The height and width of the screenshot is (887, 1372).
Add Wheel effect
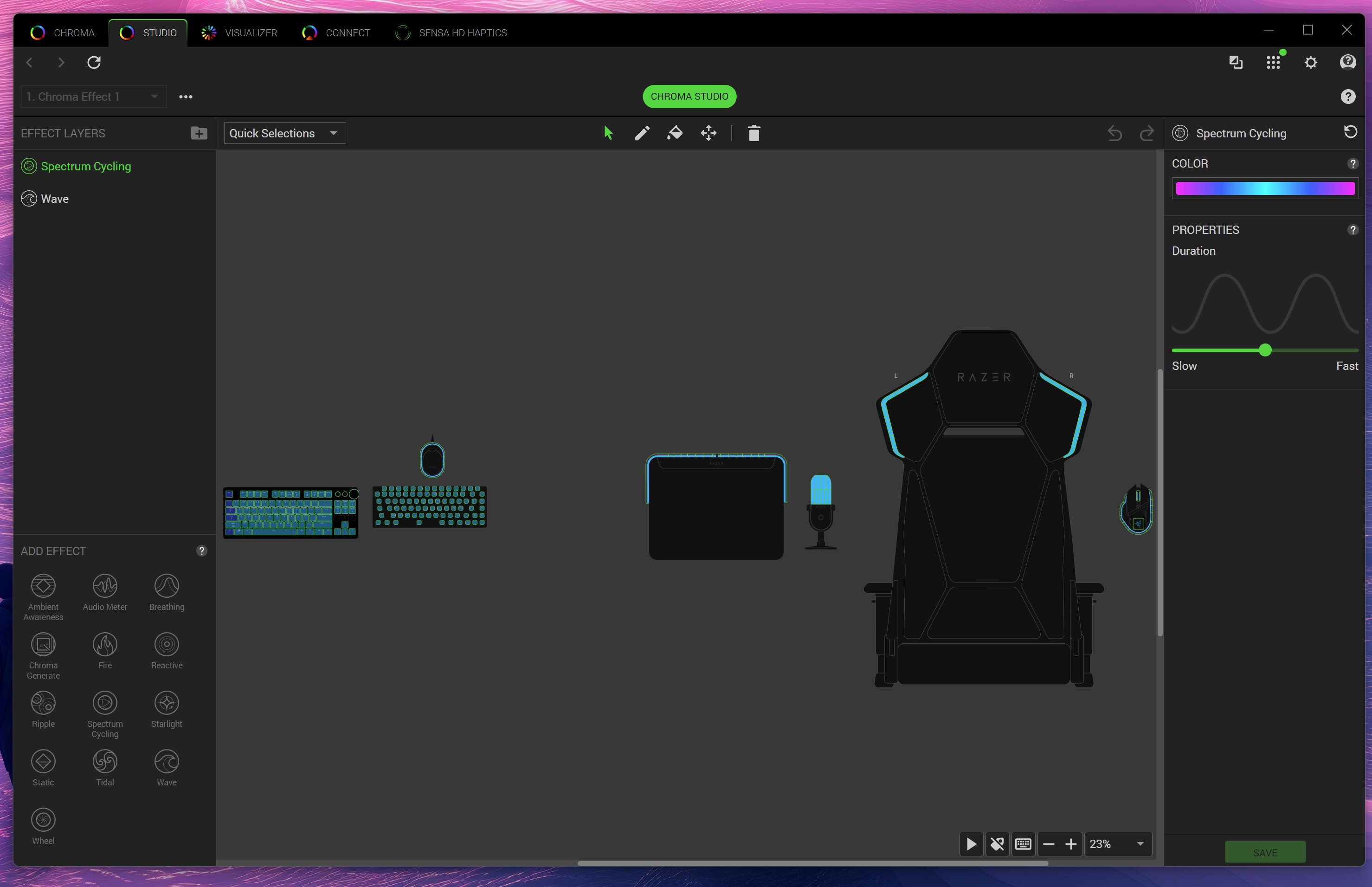click(x=43, y=827)
